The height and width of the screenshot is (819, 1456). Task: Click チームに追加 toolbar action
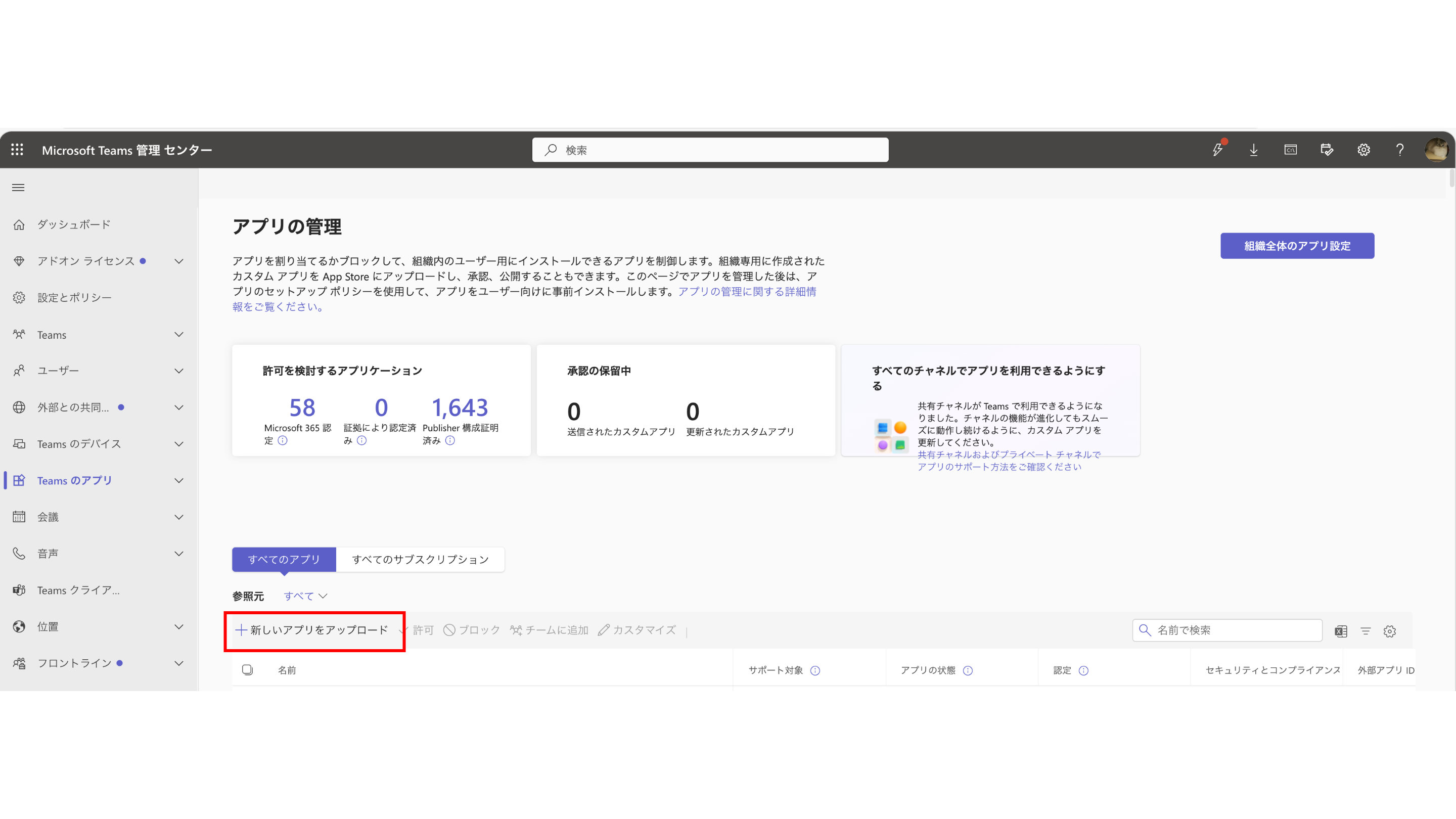[x=549, y=629]
